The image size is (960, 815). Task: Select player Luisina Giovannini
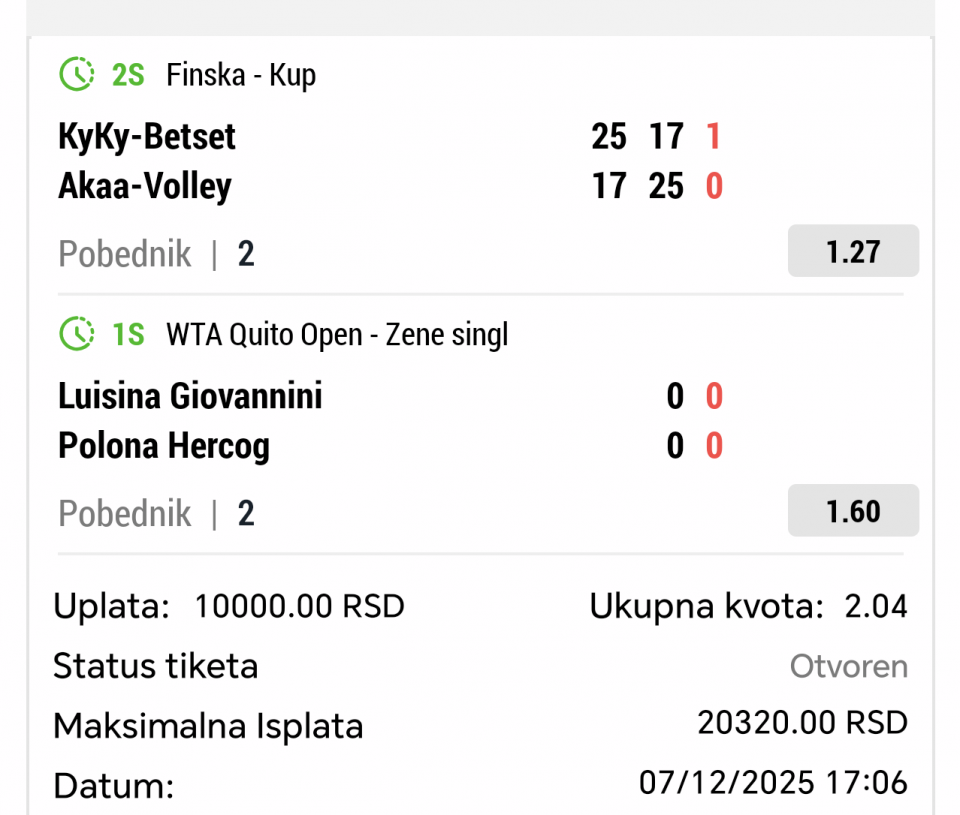point(190,397)
